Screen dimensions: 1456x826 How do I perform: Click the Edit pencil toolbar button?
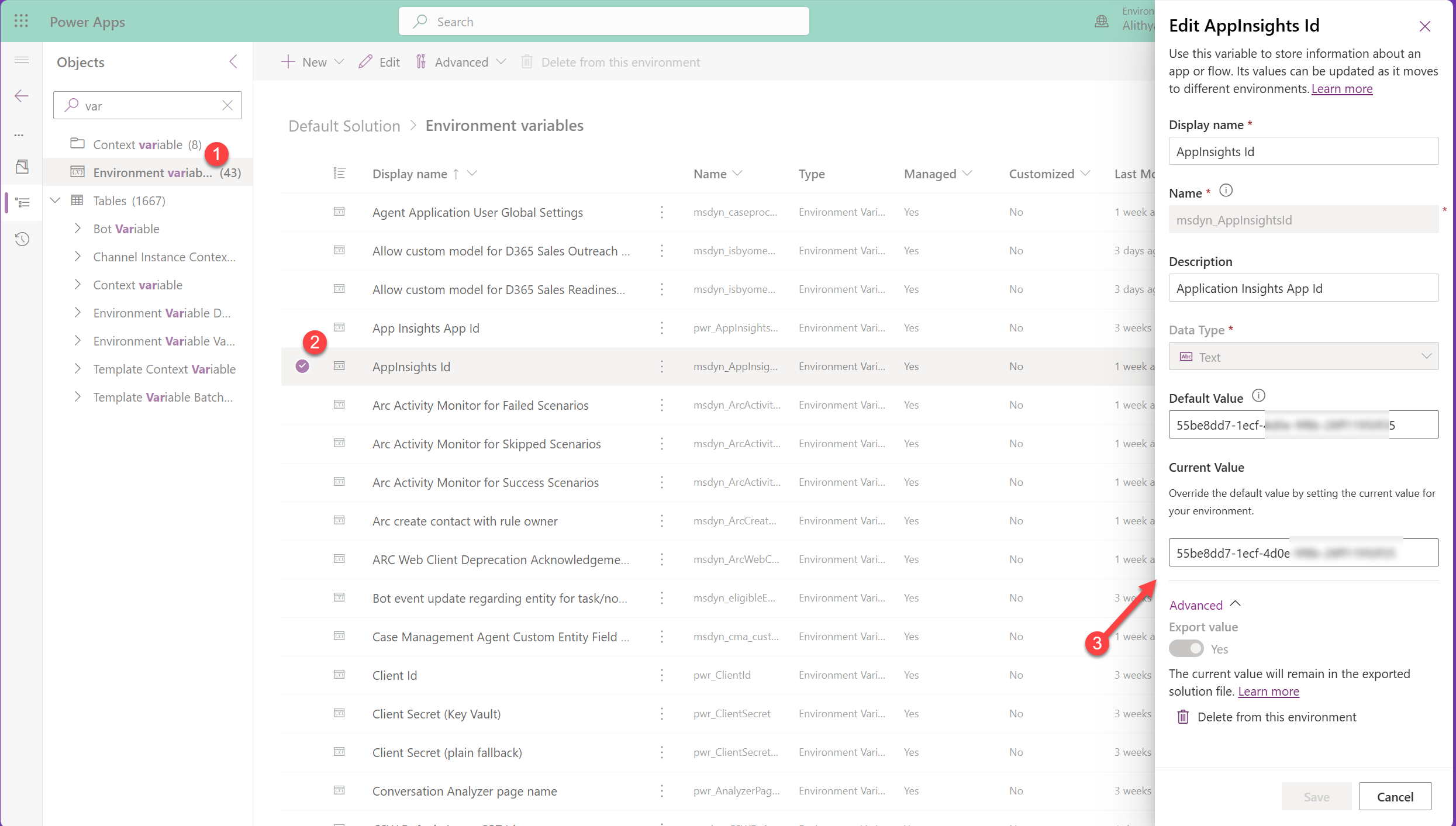pos(379,62)
